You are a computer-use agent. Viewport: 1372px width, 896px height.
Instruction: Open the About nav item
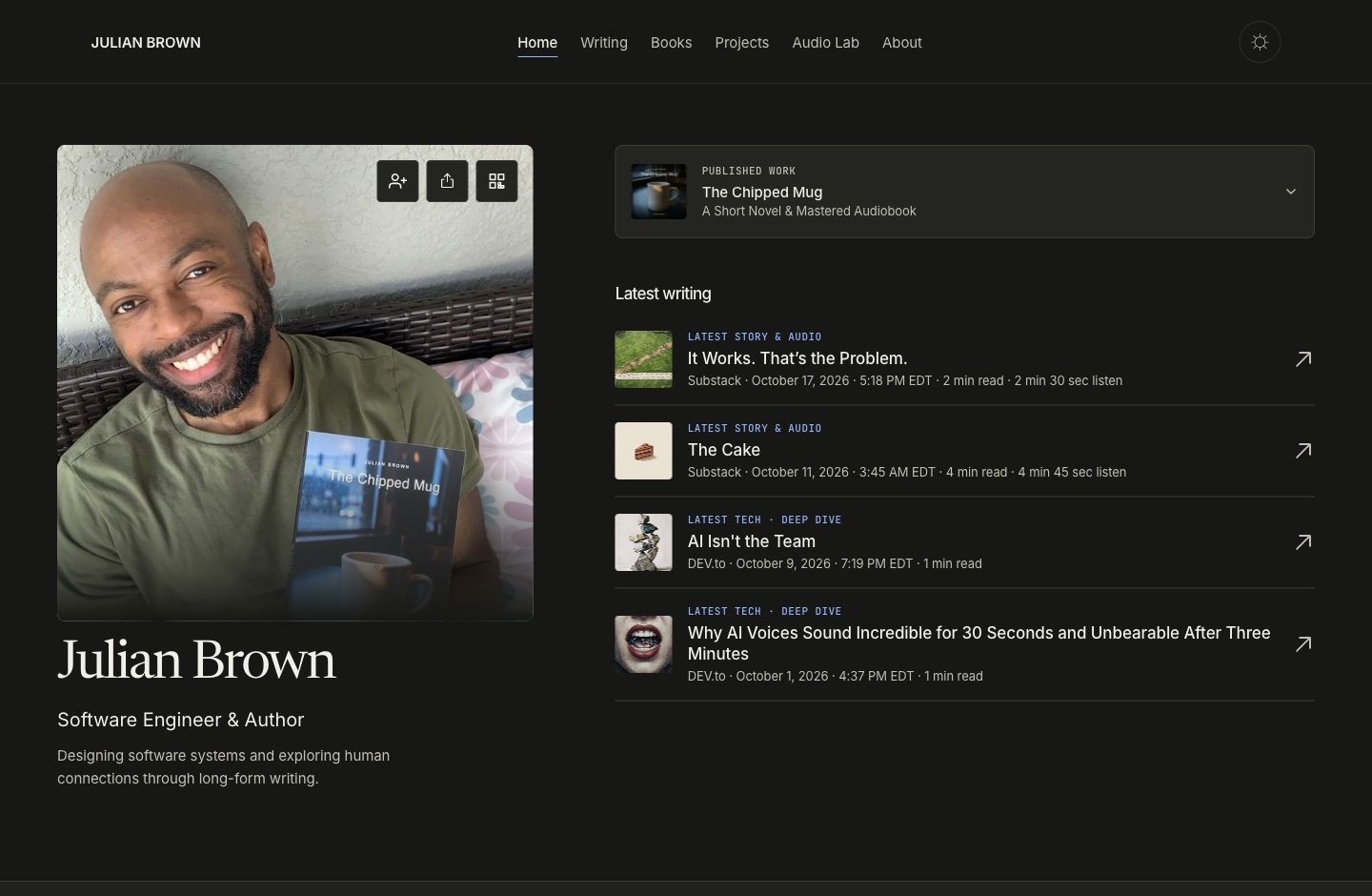coord(902,42)
